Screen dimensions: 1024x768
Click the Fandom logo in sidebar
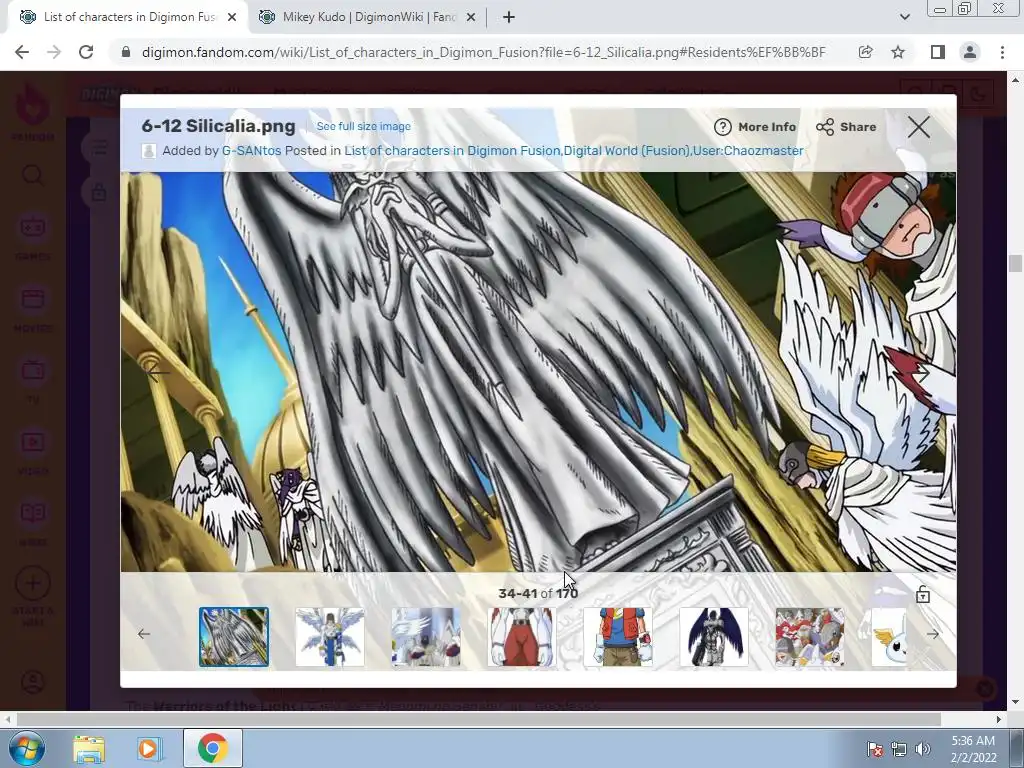pyautogui.click(x=32, y=112)
